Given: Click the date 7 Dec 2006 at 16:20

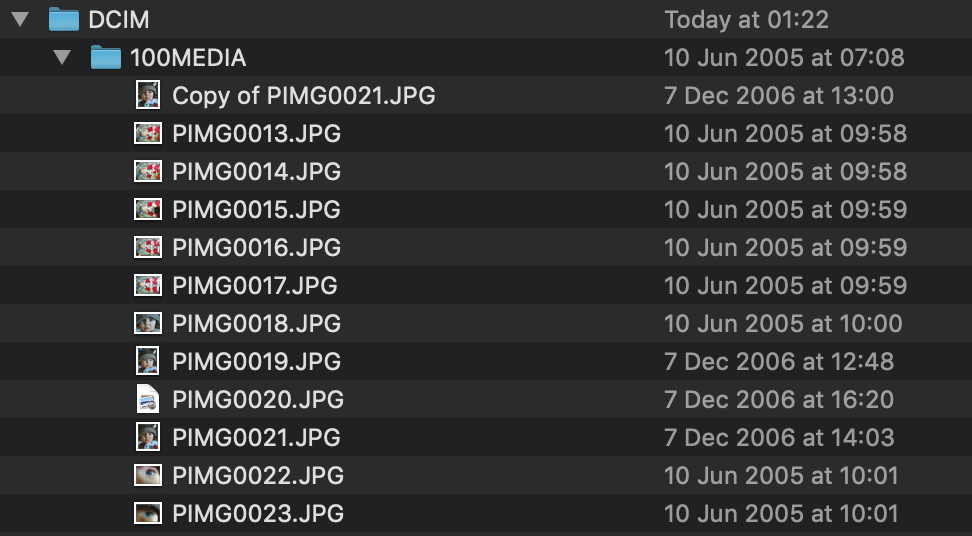Looking at the screenshot, I should pyautogui.click(x=779, y=400).
